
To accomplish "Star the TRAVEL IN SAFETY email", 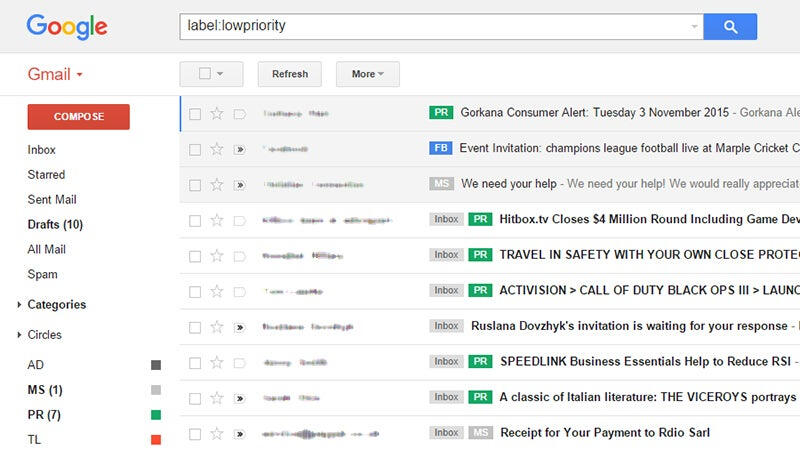I will 217,256.
